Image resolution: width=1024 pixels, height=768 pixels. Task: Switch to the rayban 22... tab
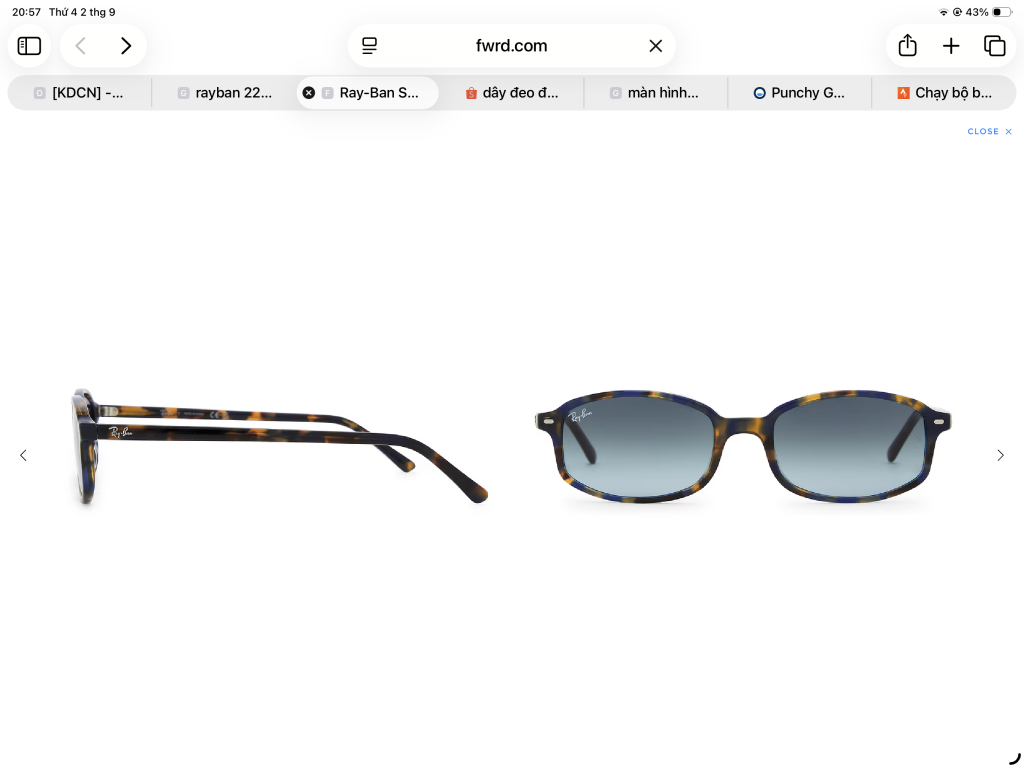click(x=224, y=93)
